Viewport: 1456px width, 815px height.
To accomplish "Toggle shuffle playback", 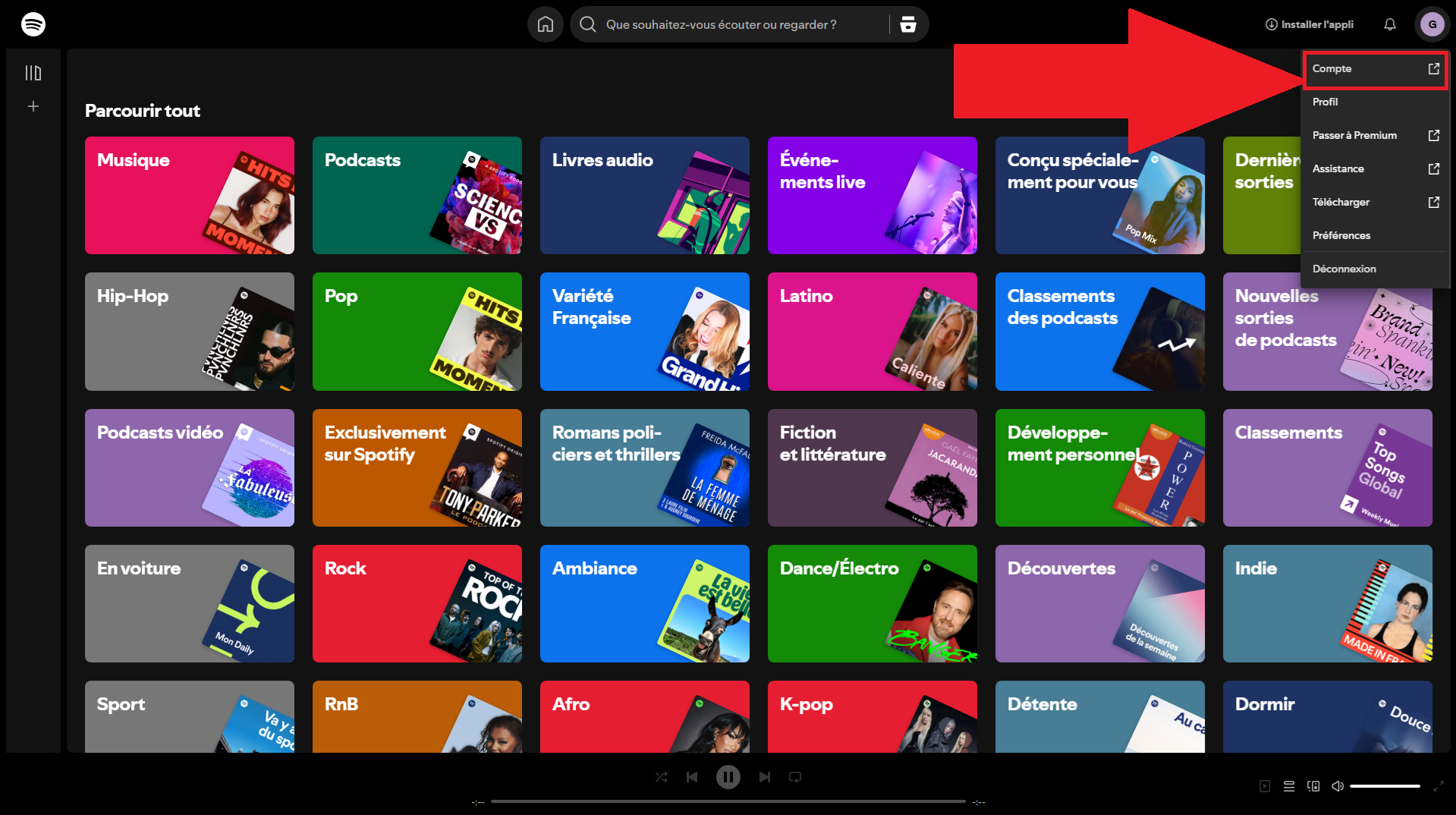I will point(661,777).
